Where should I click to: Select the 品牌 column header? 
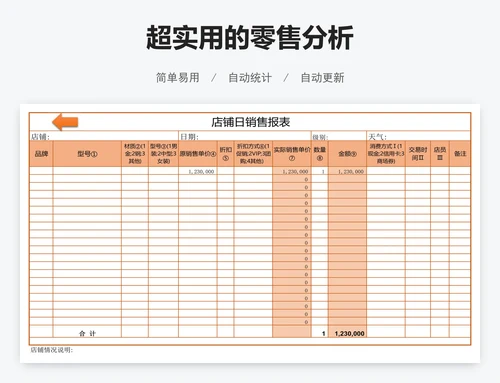[41, 154]
